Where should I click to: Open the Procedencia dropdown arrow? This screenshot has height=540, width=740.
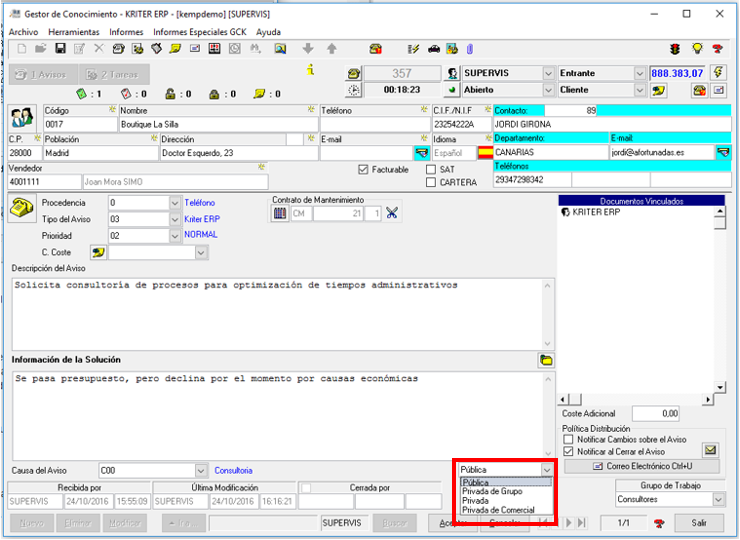click(x=175, y=203)
